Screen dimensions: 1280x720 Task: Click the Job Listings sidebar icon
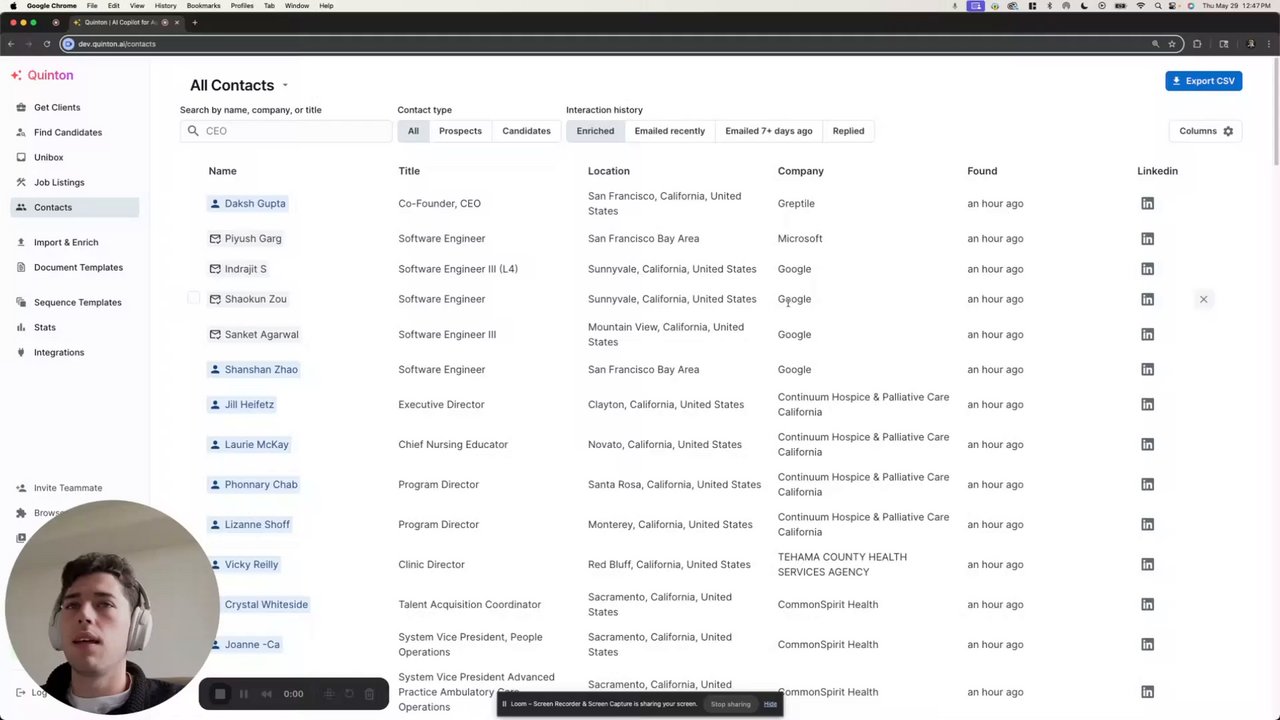(22, 182)
